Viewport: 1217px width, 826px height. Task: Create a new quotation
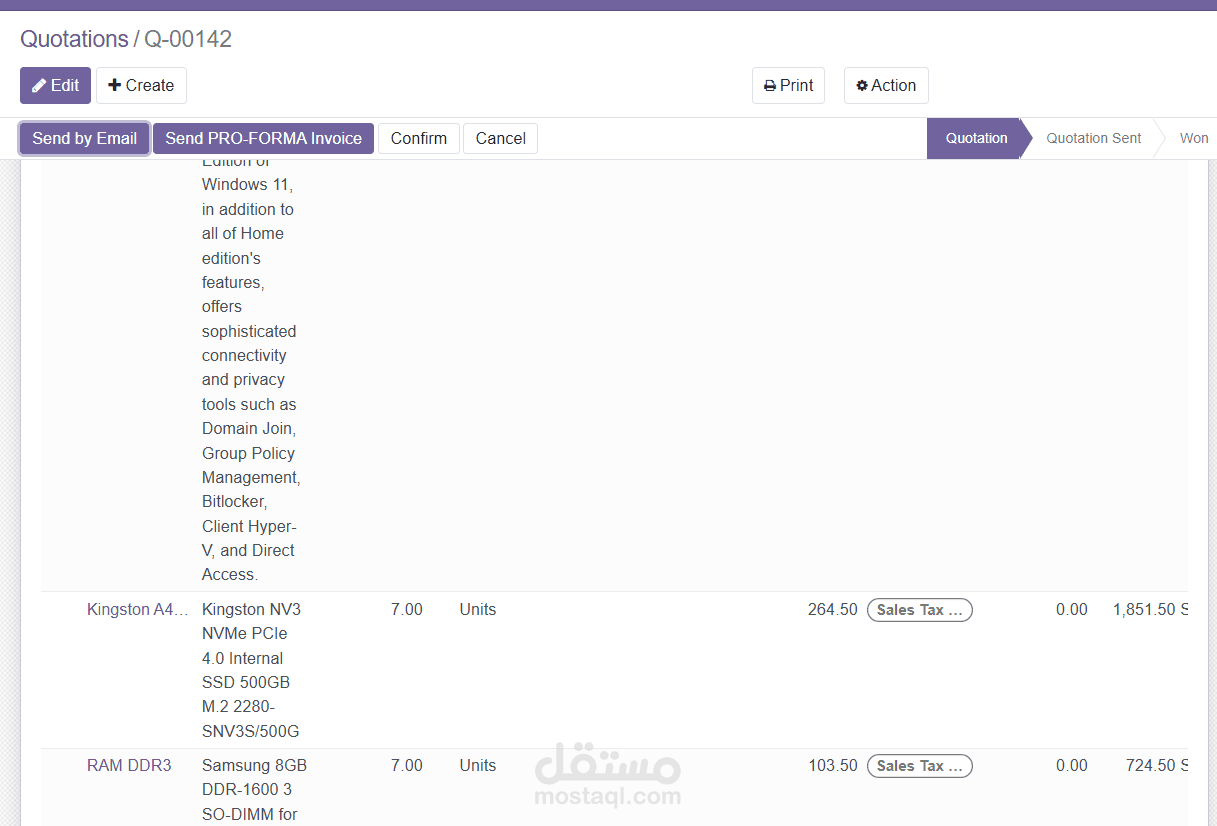click(141, 86)
